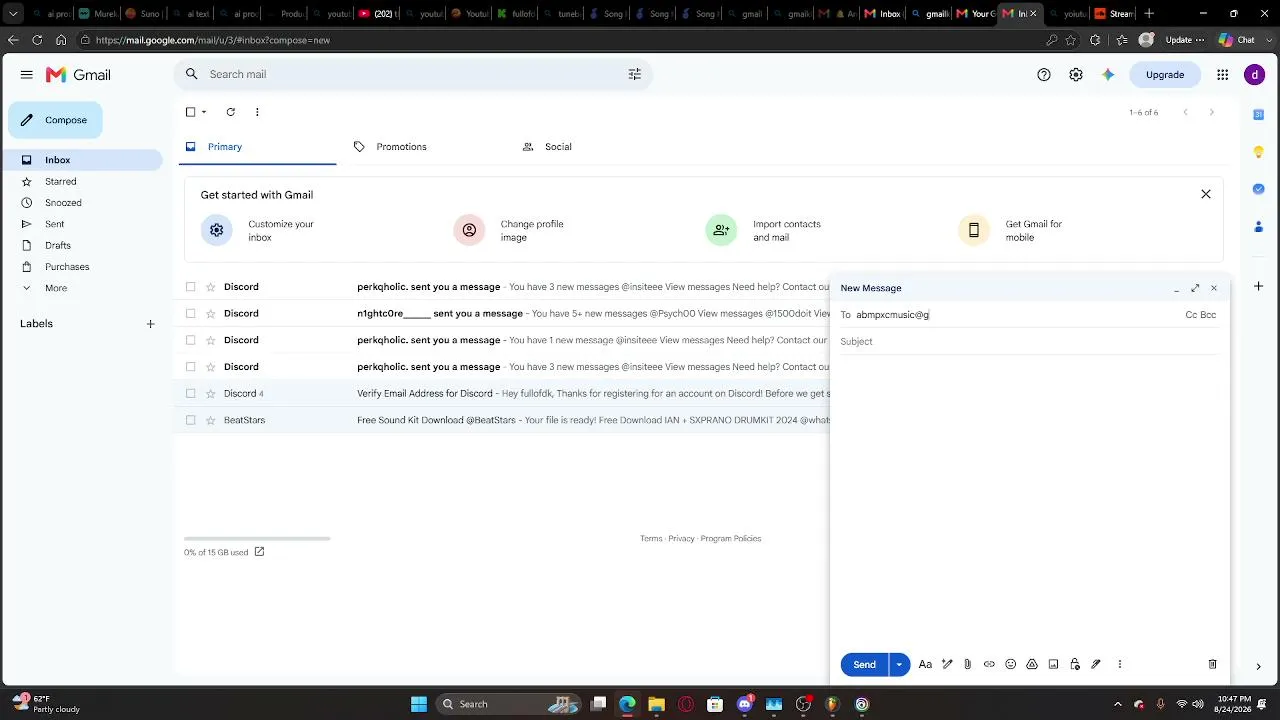Open storage details link icon
The height and width of the screenshot is (720, 1280).
pyautogui.click(x=259, y=552)
